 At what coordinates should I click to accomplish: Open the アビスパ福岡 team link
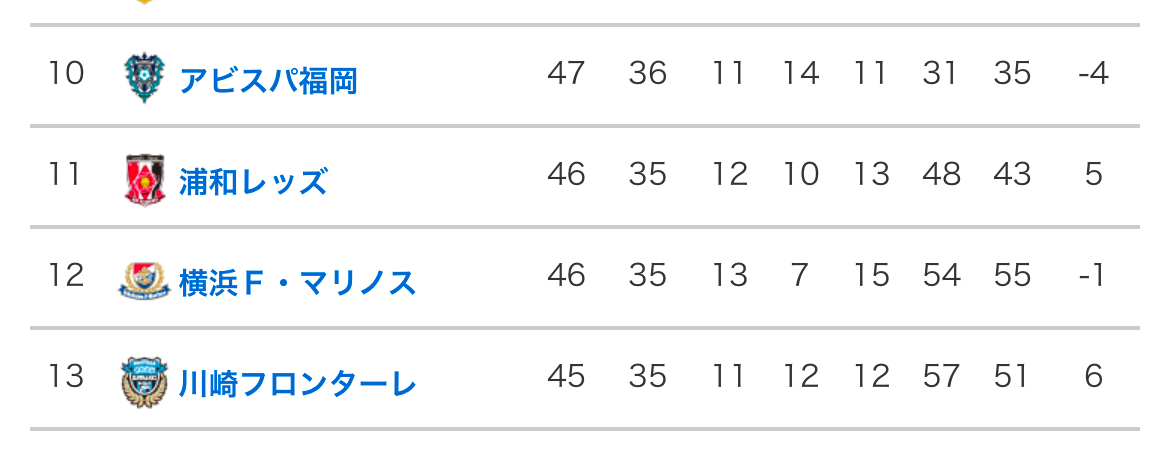pyautogui.click(x=269, y=81)
